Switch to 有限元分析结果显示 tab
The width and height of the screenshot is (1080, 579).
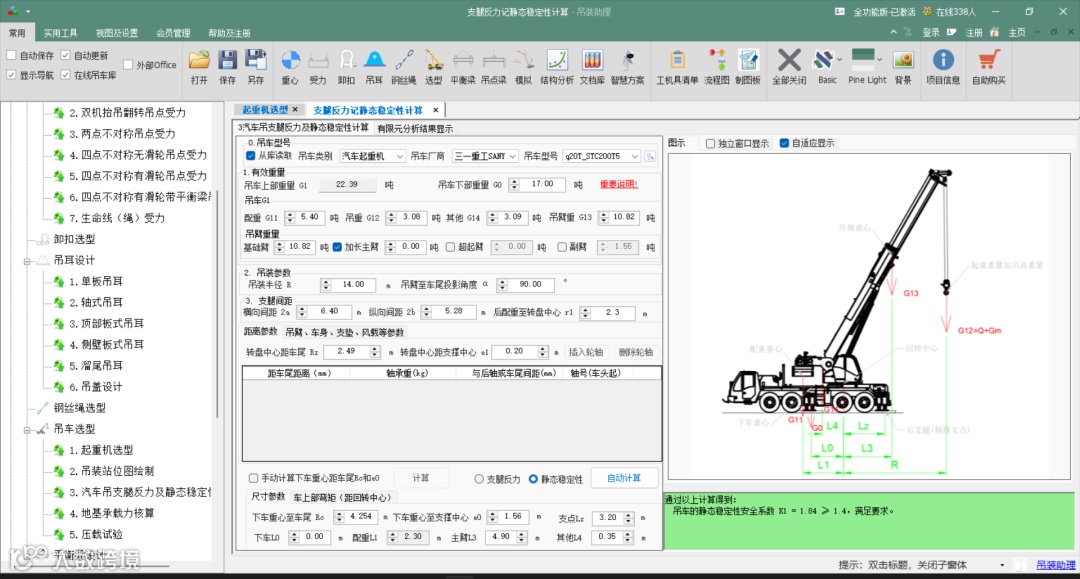click(415, 129)
